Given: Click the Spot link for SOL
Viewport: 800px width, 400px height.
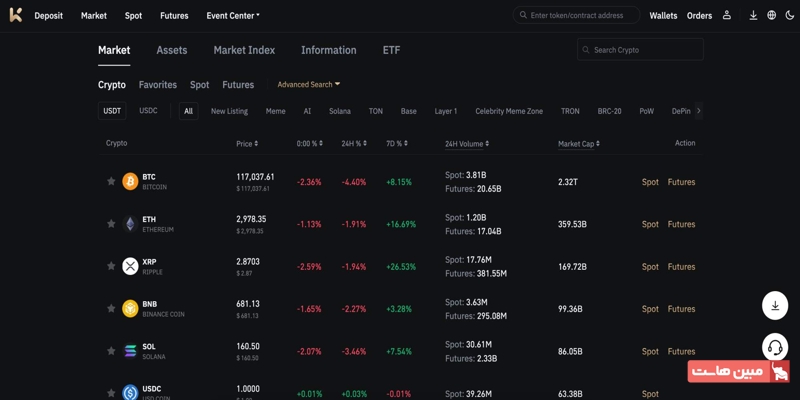Looking at the screenshot, I should pos(650,351).
